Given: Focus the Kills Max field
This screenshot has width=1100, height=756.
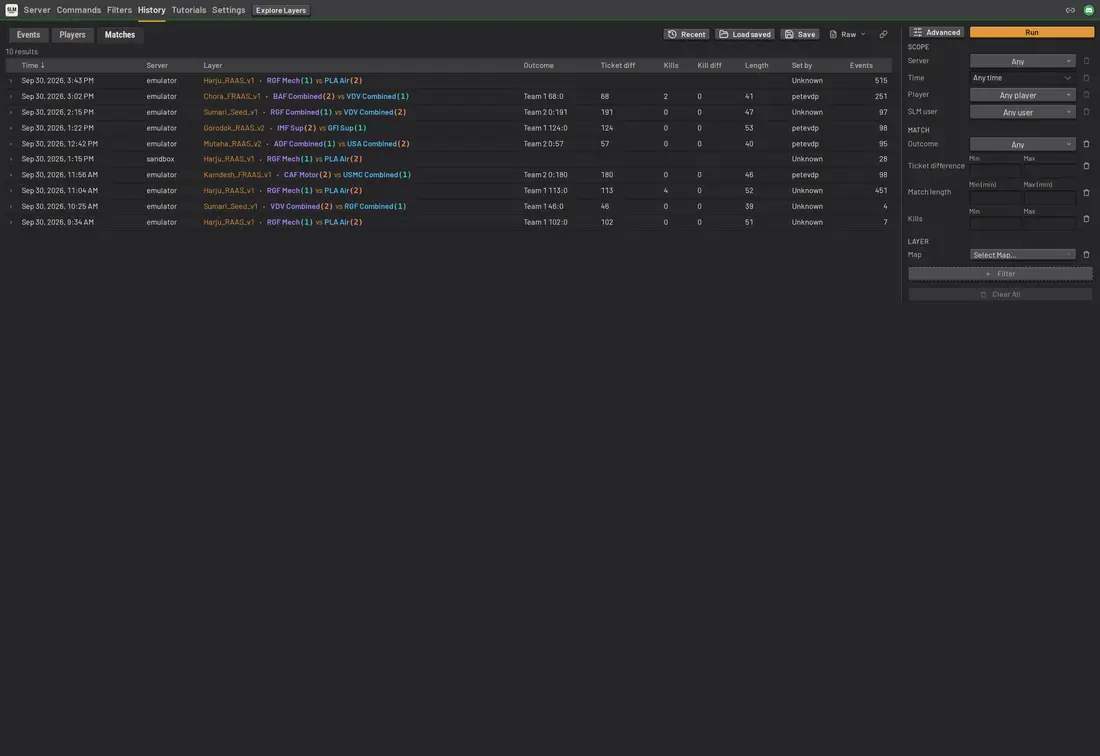Looking at the screenshot, I should (x=1049, y=224).
